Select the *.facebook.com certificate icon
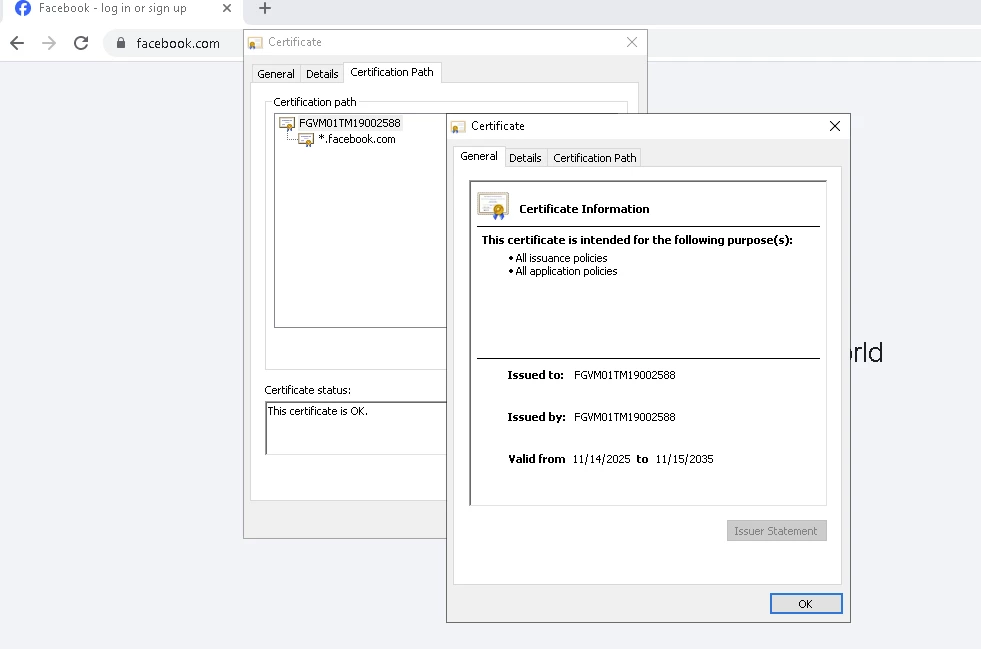The width and height of the screenshot is (981, 649). (x=306, y=140)
